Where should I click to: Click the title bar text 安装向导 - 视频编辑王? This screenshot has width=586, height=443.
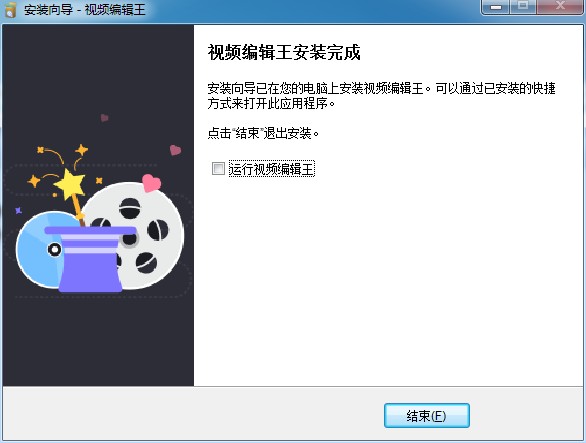pos(84,9)
